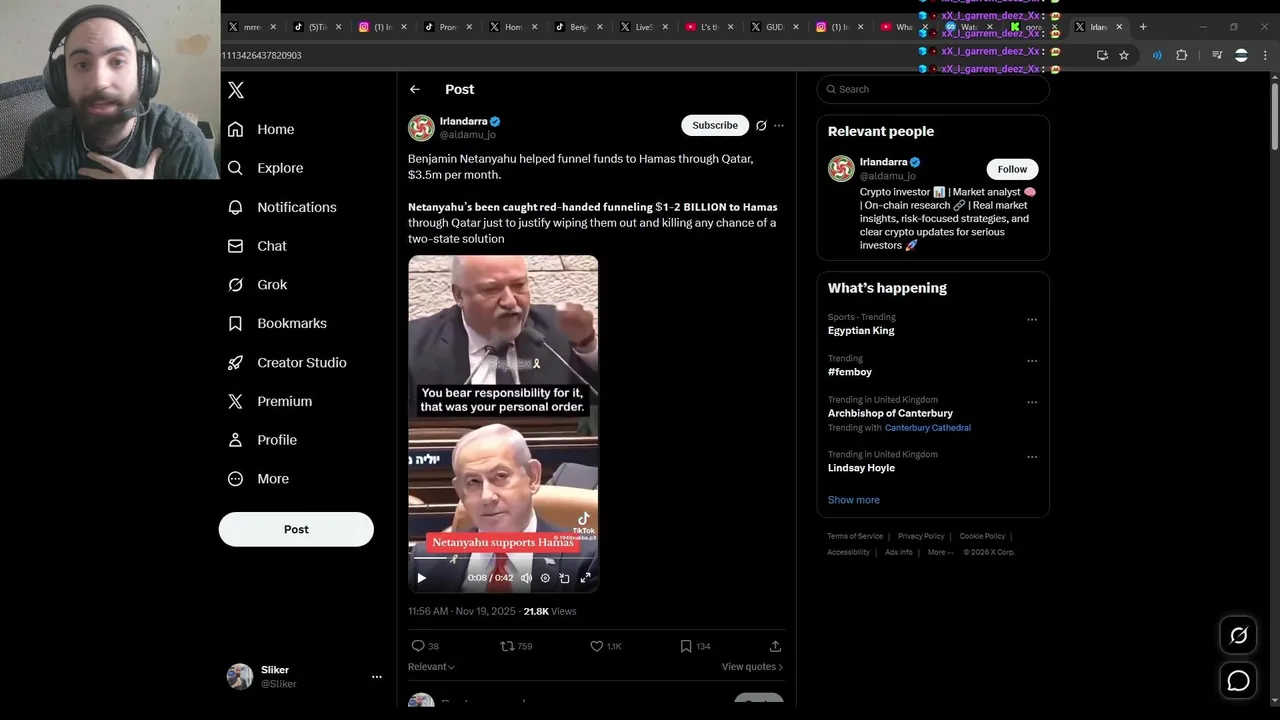Open View quotes
The width and height of the screenshot is (1280, 720).
pos(752,667)
